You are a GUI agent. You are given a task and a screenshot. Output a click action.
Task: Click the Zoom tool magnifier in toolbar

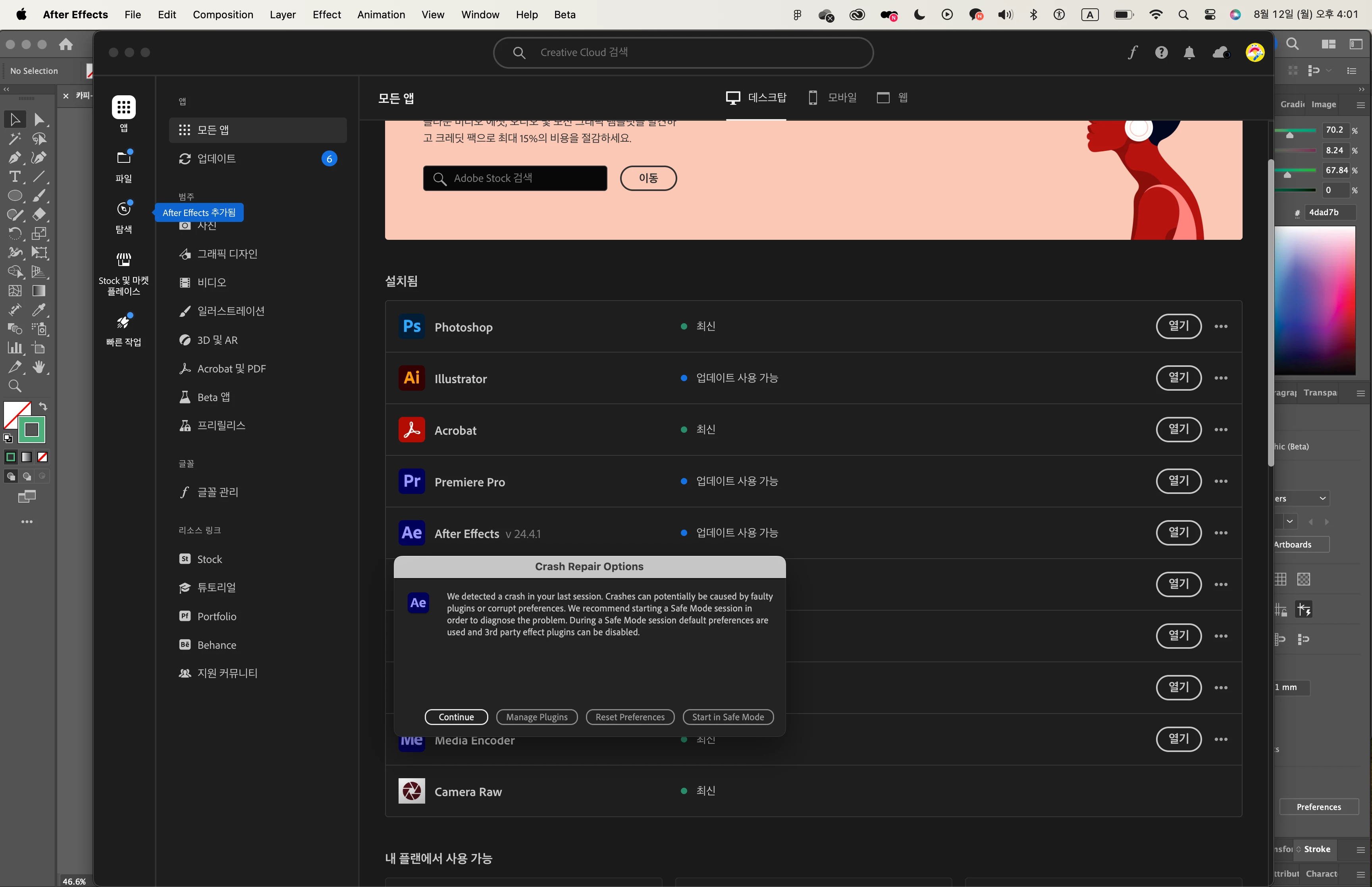click(x=14, y=386)
